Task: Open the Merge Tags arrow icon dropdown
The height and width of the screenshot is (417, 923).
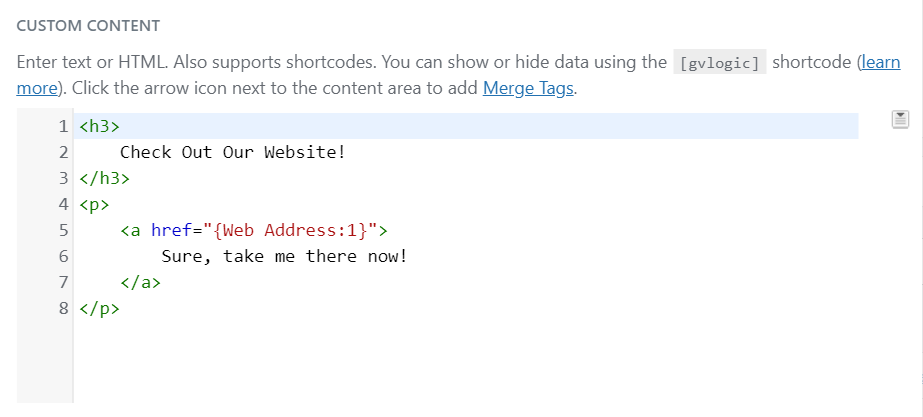Action: pos(899,120)
